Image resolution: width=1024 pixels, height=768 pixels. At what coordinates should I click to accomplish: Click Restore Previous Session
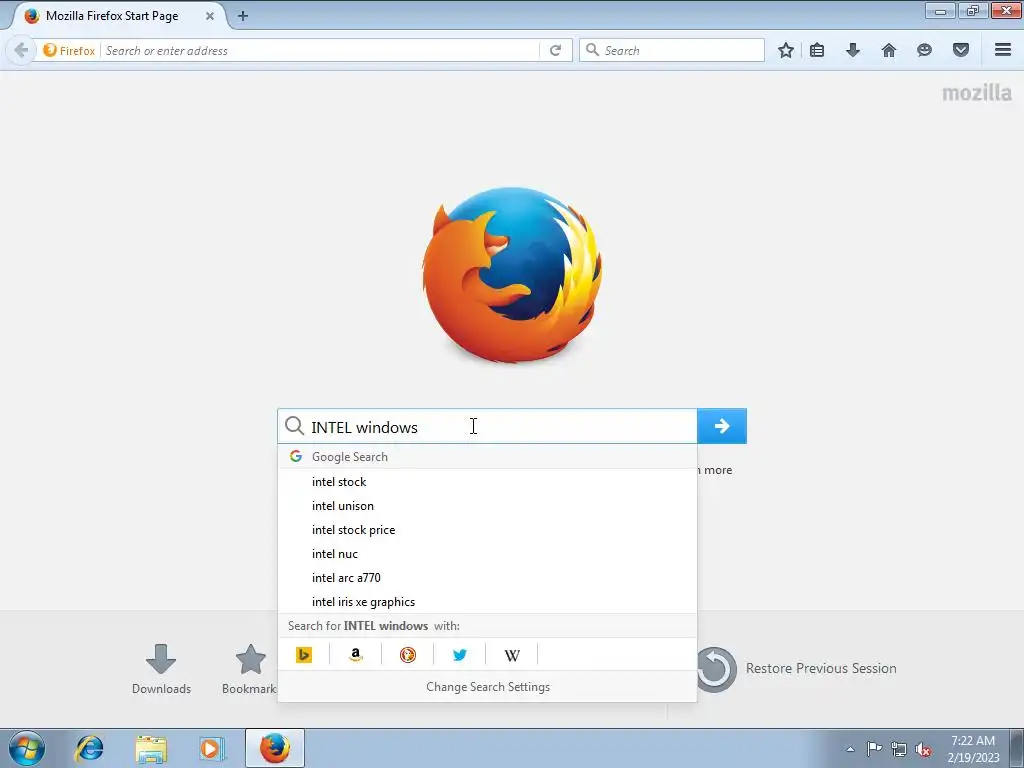point(796,669)
